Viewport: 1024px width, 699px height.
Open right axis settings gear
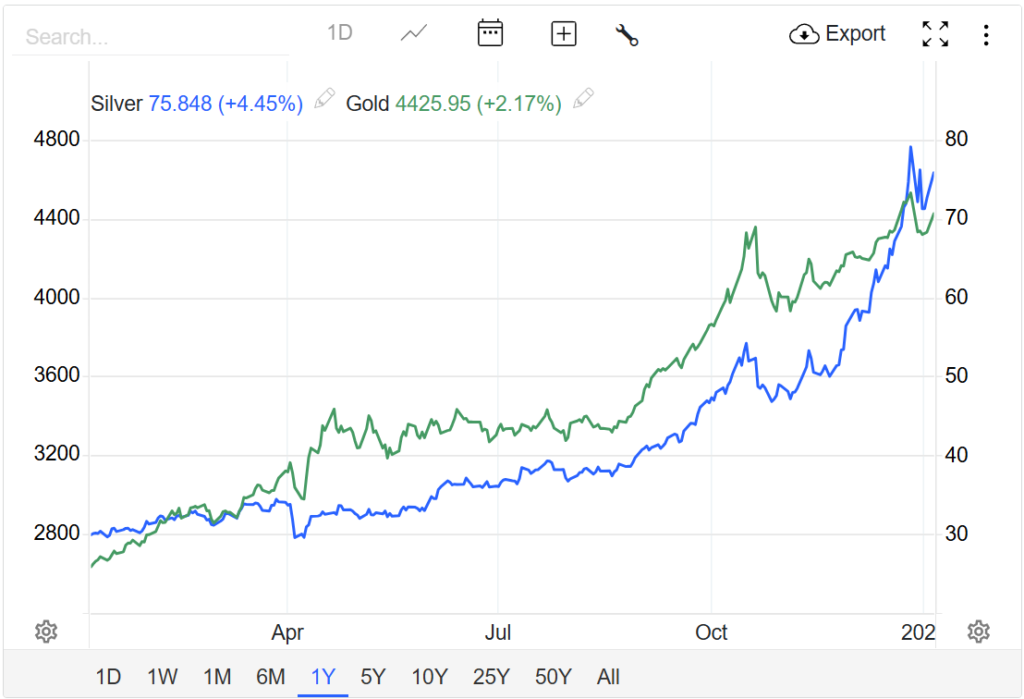(978, 631)
